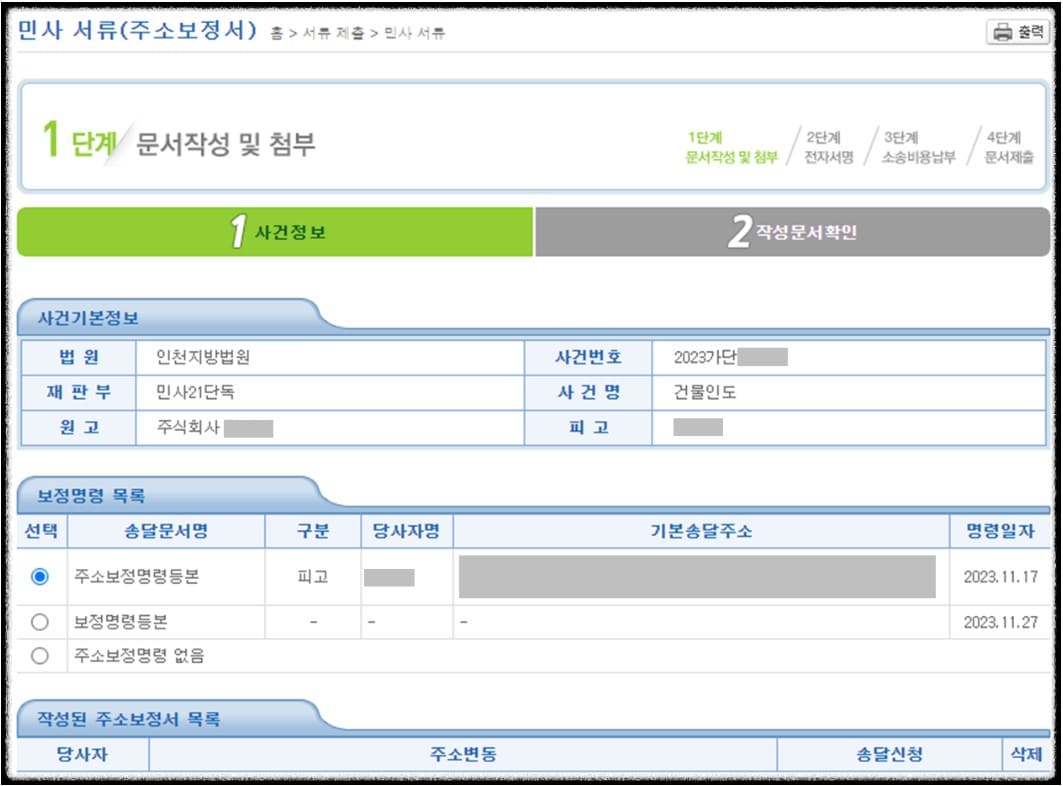Click the 민사 서류(주소보정서) page title

coord(138,30)
